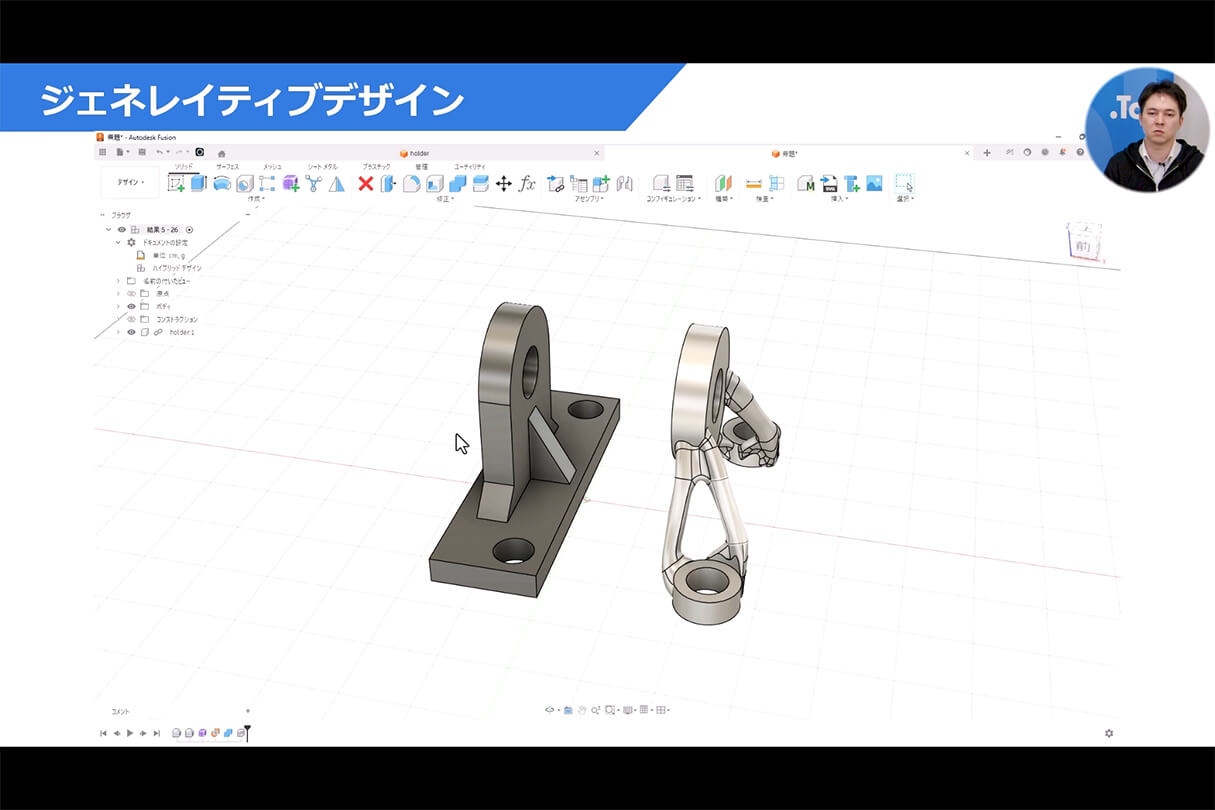Open the purple Create Form icon

pos(290,183)
